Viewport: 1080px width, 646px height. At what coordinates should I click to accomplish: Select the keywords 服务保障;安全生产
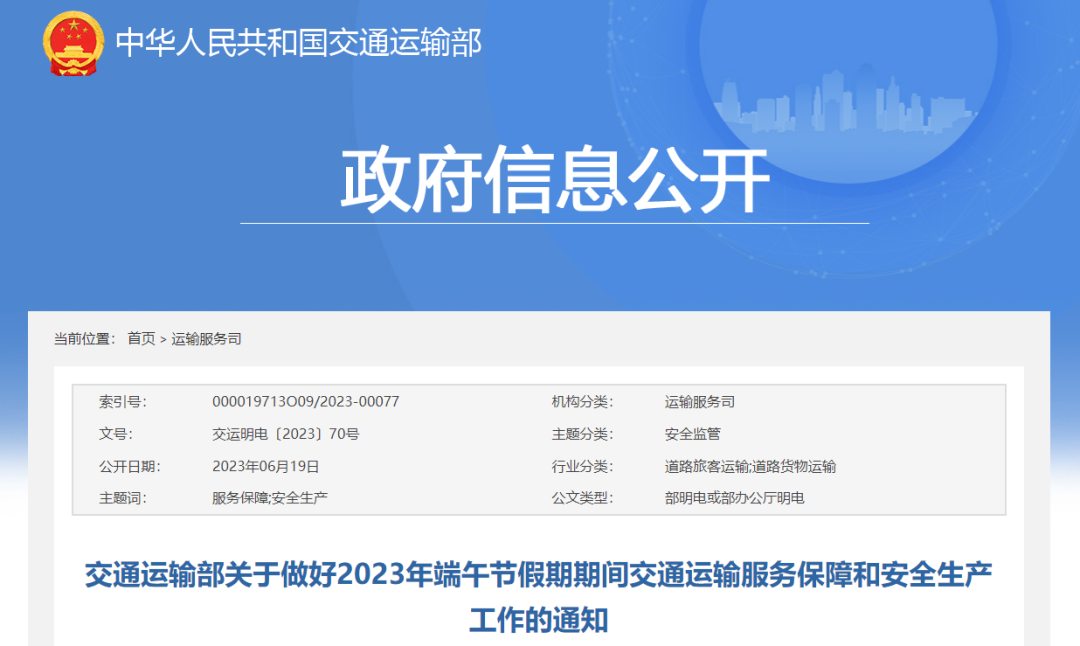pyautogui.click(x=269, y=498)
